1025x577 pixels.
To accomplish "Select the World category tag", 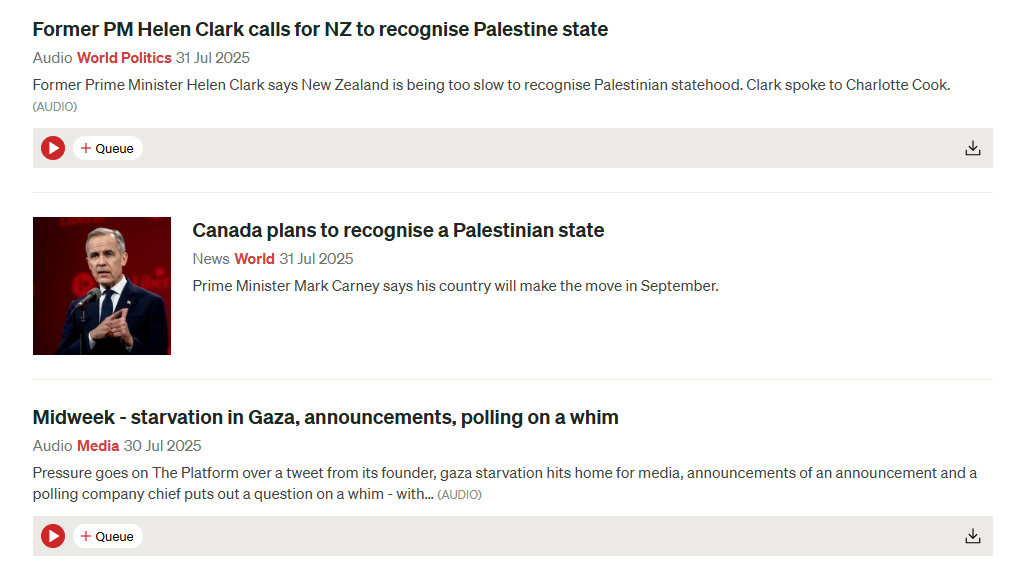I will pos(254,259).
